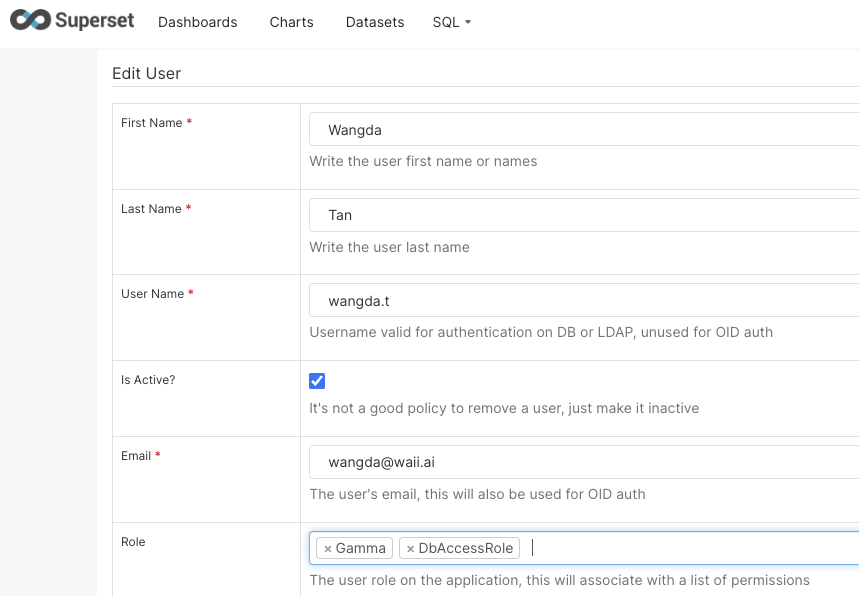This screenshot has width=859, height=596.
Task: Open the SQL dropdown caret
Action: pos(468,21)
